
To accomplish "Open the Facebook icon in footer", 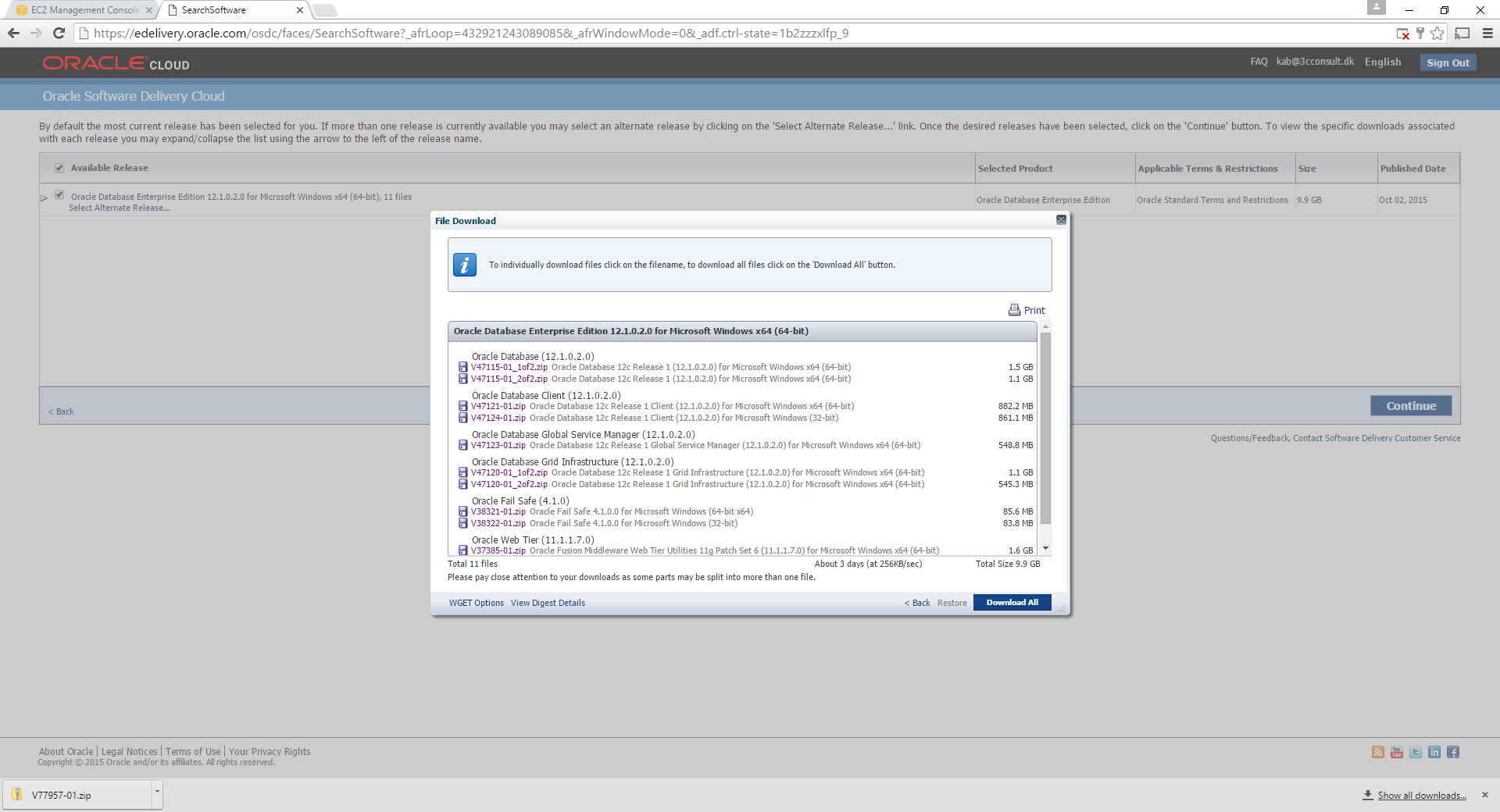I will [1453, 752].
